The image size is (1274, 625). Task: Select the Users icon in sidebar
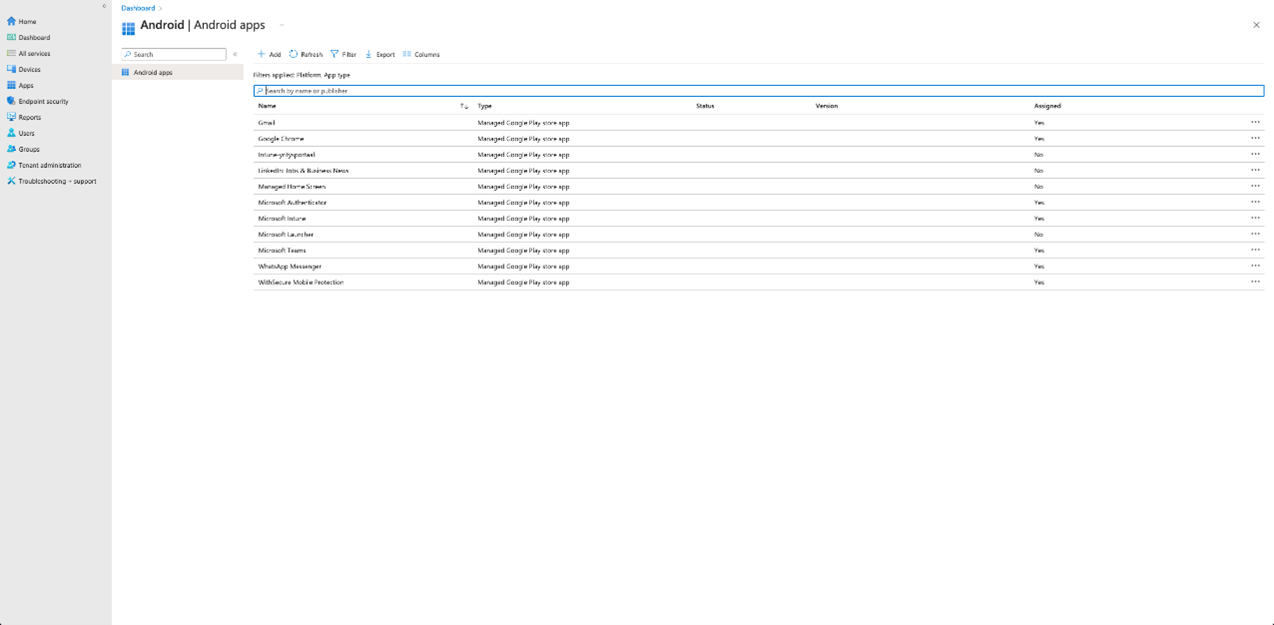point(11,133)
